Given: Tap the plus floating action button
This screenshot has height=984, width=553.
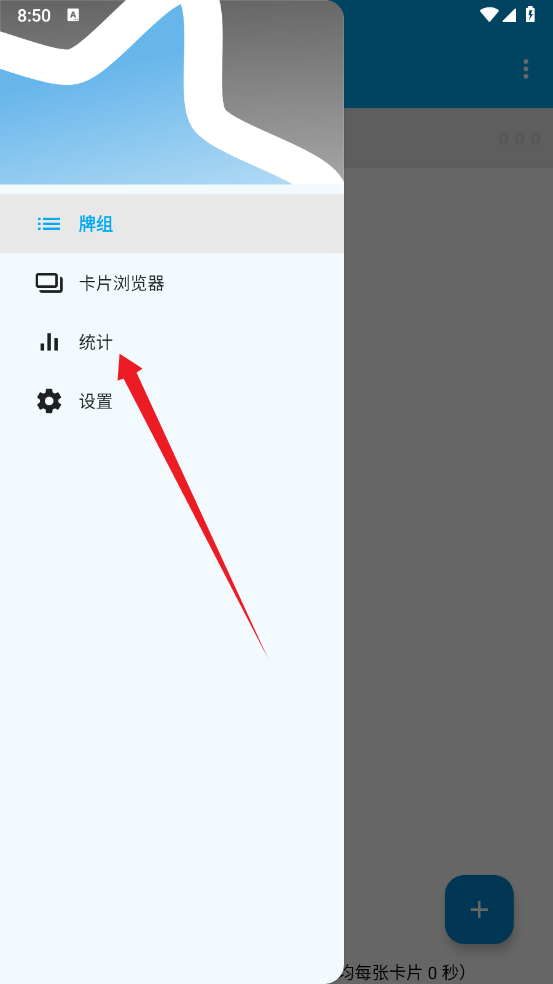Looking at the screenshot, I should click(480, 909).
